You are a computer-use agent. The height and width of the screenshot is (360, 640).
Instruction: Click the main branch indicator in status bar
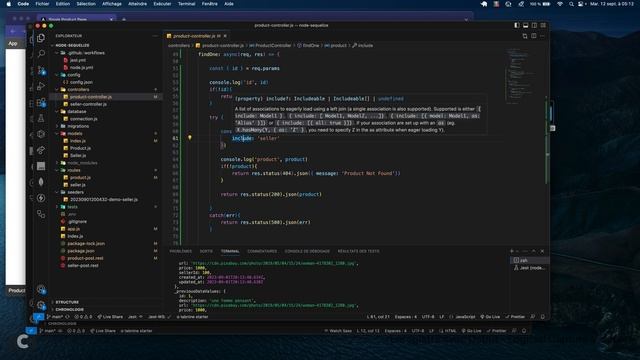click(55, 317)
